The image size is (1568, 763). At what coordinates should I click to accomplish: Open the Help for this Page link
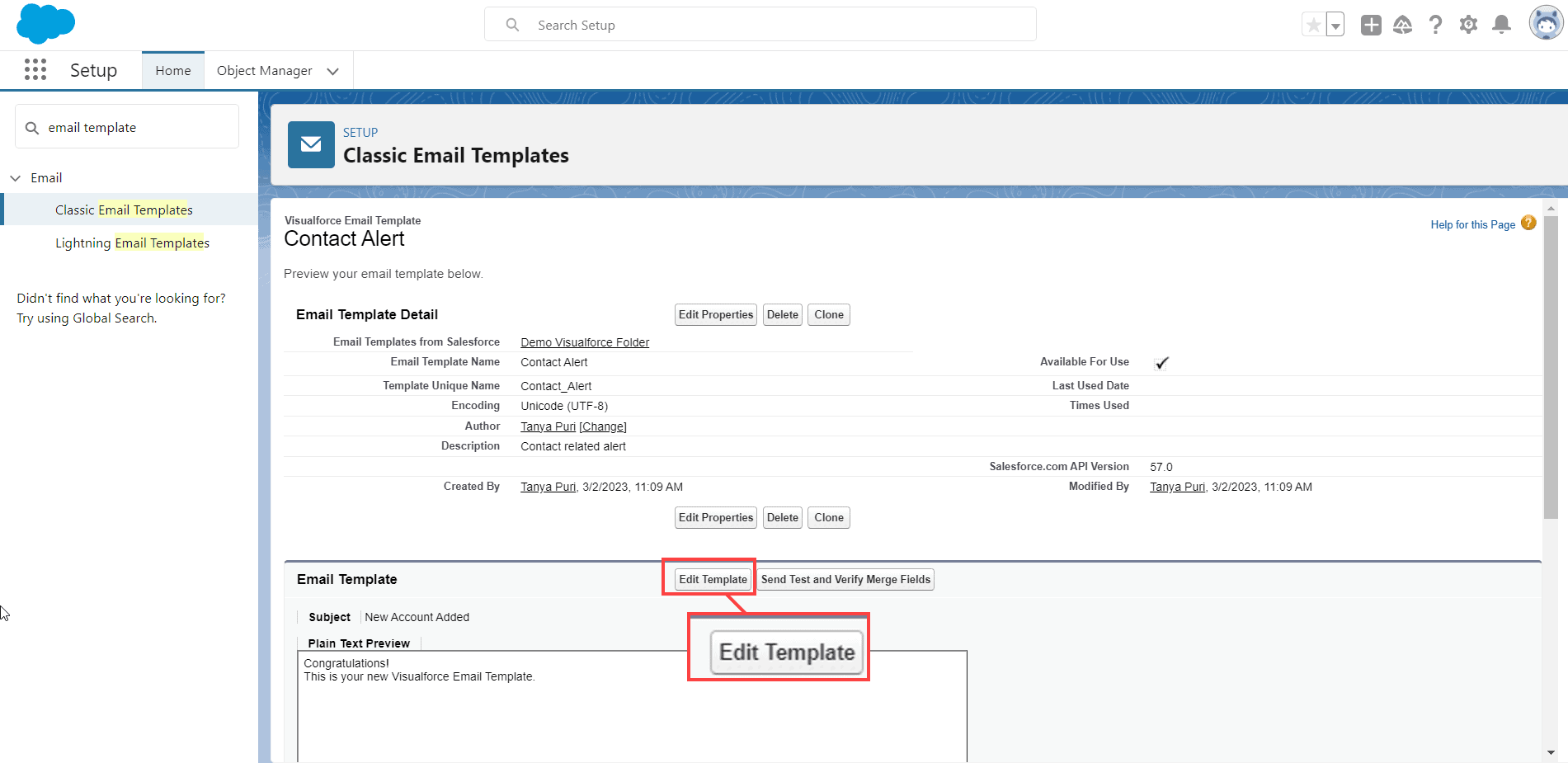point(1472,224)
